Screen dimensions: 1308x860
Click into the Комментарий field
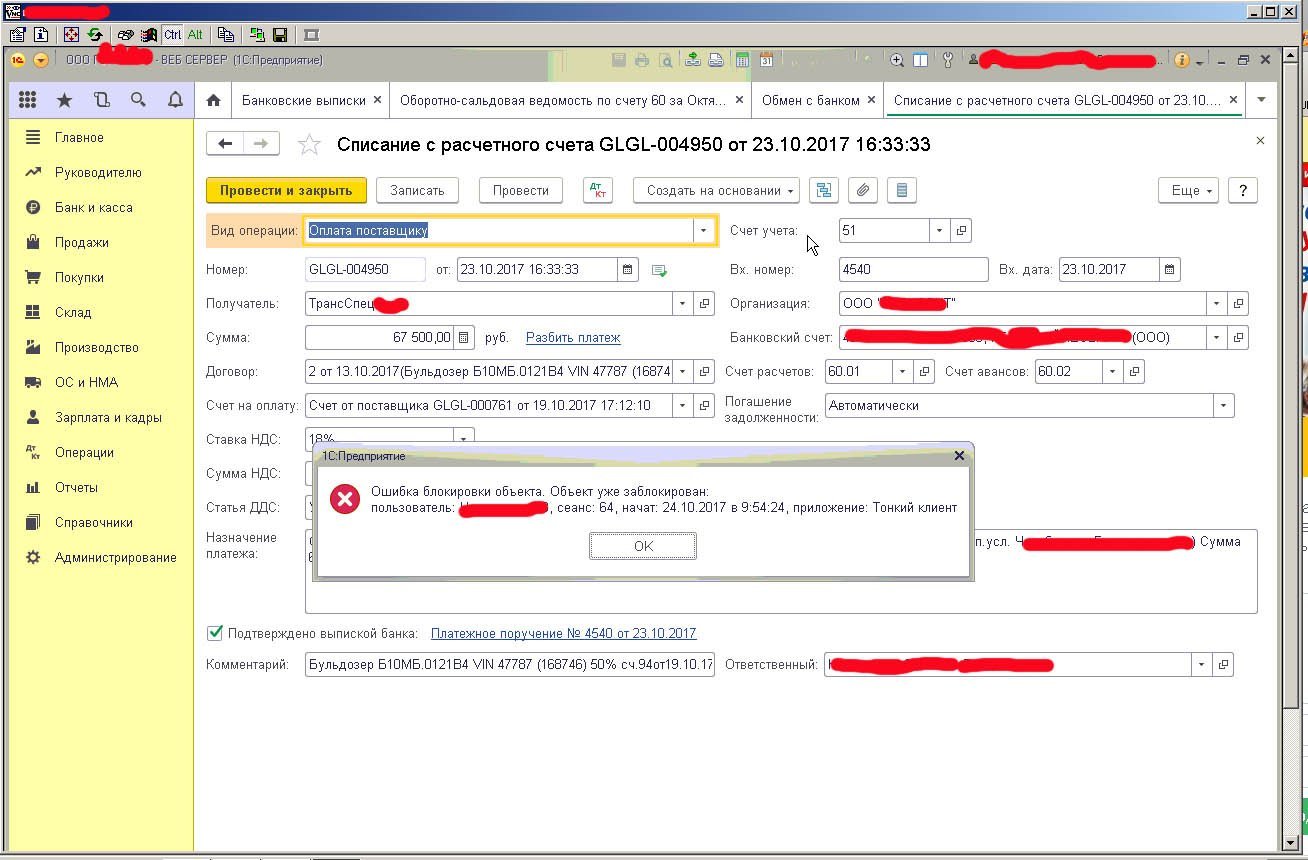click(x=510, y=664)
